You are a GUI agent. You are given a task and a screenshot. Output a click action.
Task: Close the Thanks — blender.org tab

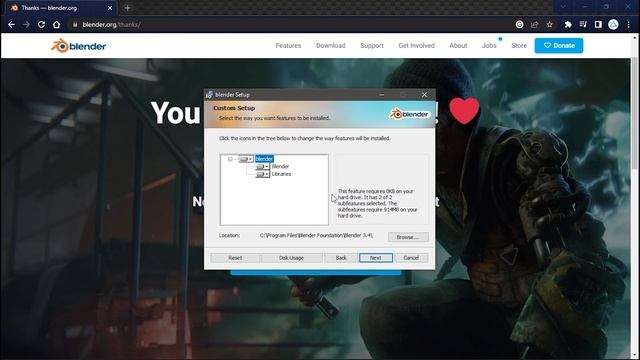(110, 8)
